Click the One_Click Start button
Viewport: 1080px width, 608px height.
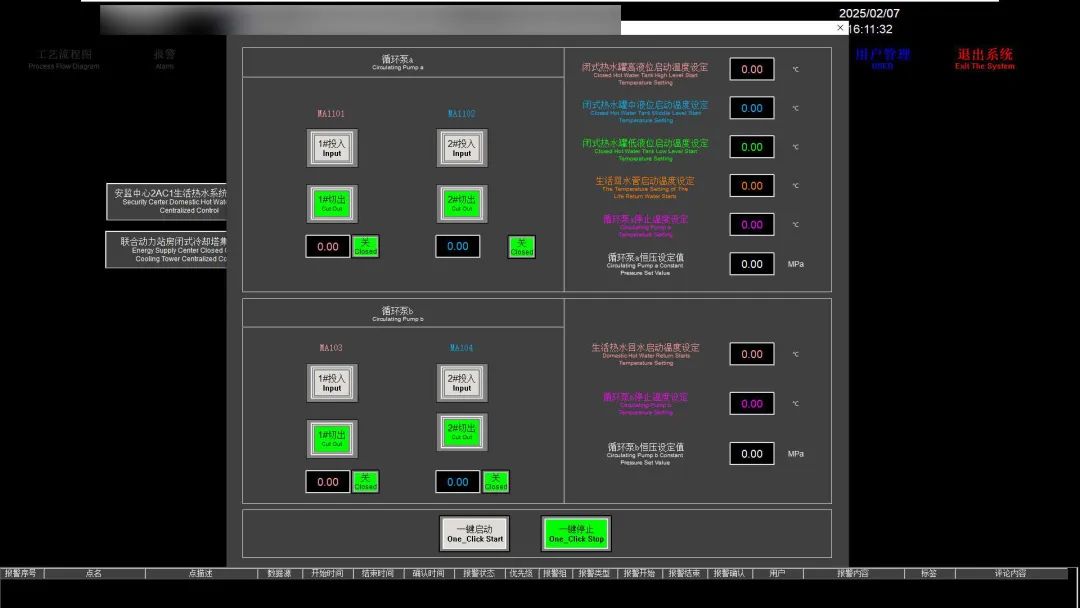474,534
